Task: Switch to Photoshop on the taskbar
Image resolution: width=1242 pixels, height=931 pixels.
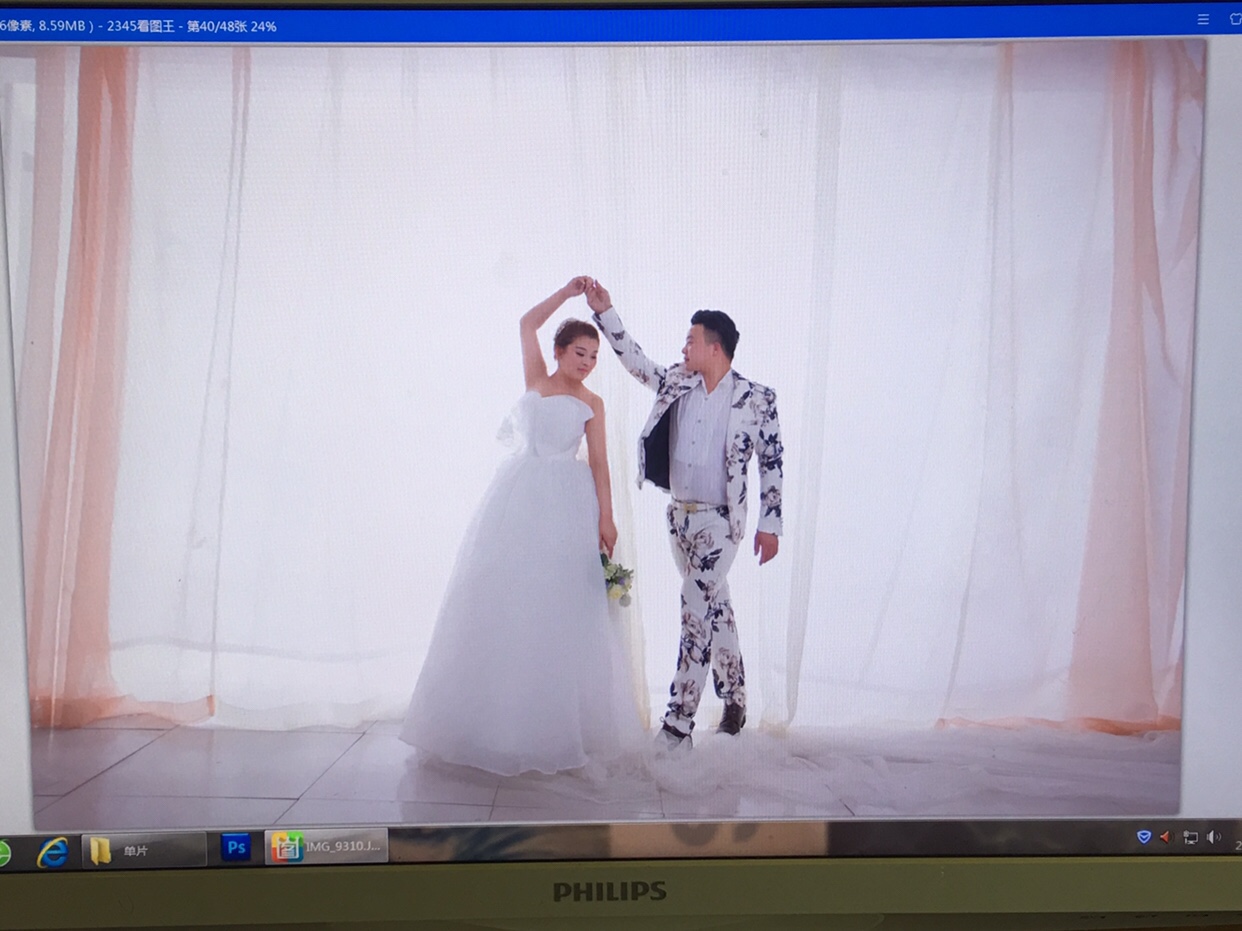Action: pos(235,848)
